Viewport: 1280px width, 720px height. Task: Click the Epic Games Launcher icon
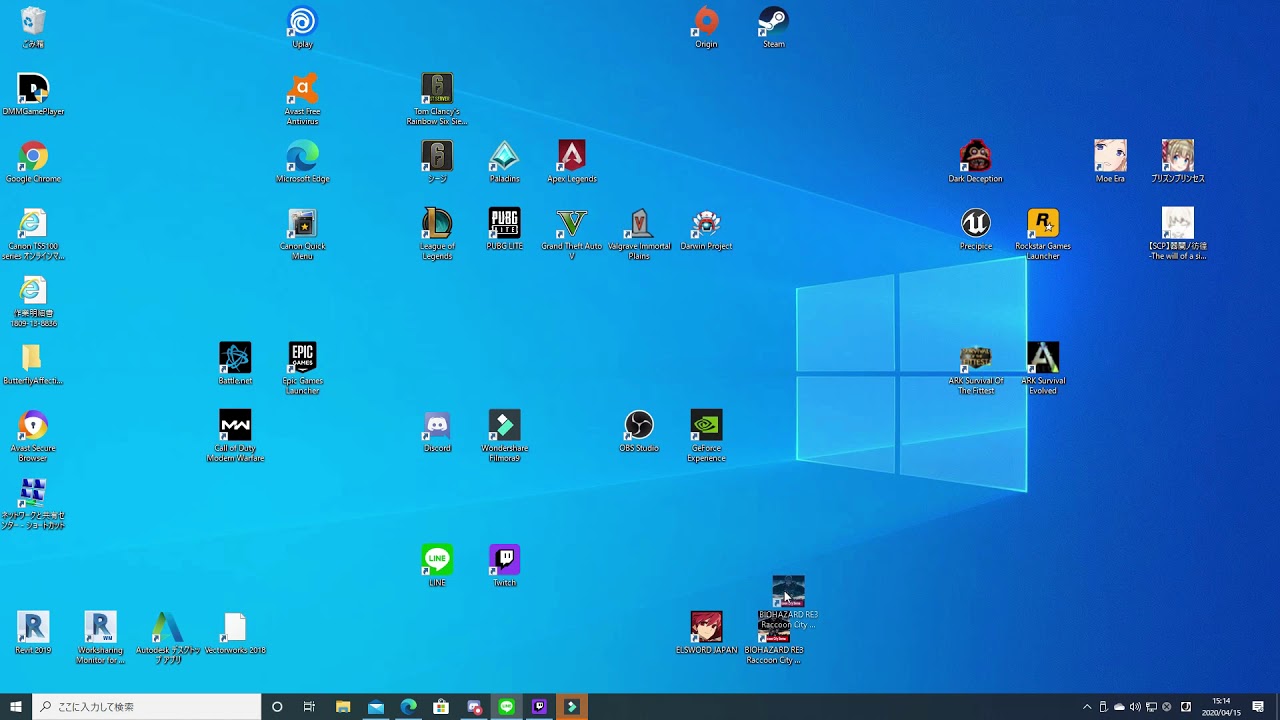pos(302,369)
